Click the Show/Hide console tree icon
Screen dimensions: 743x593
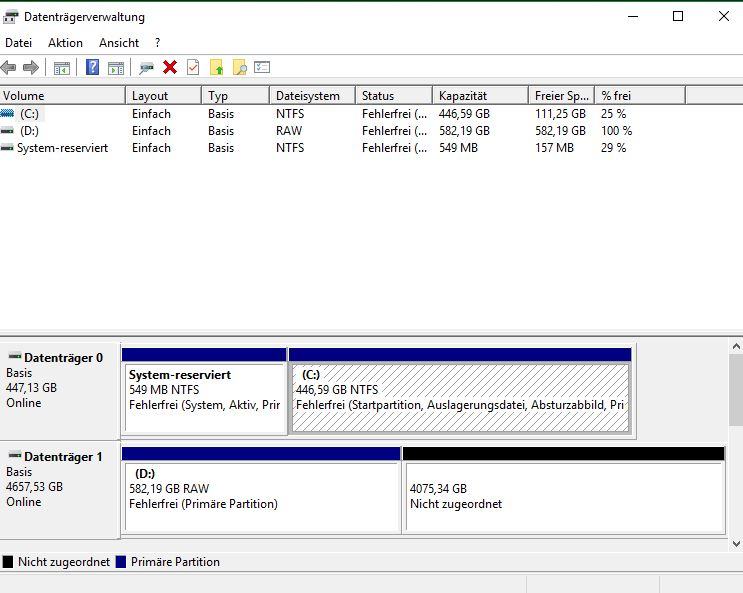click(x=62, y=68)
